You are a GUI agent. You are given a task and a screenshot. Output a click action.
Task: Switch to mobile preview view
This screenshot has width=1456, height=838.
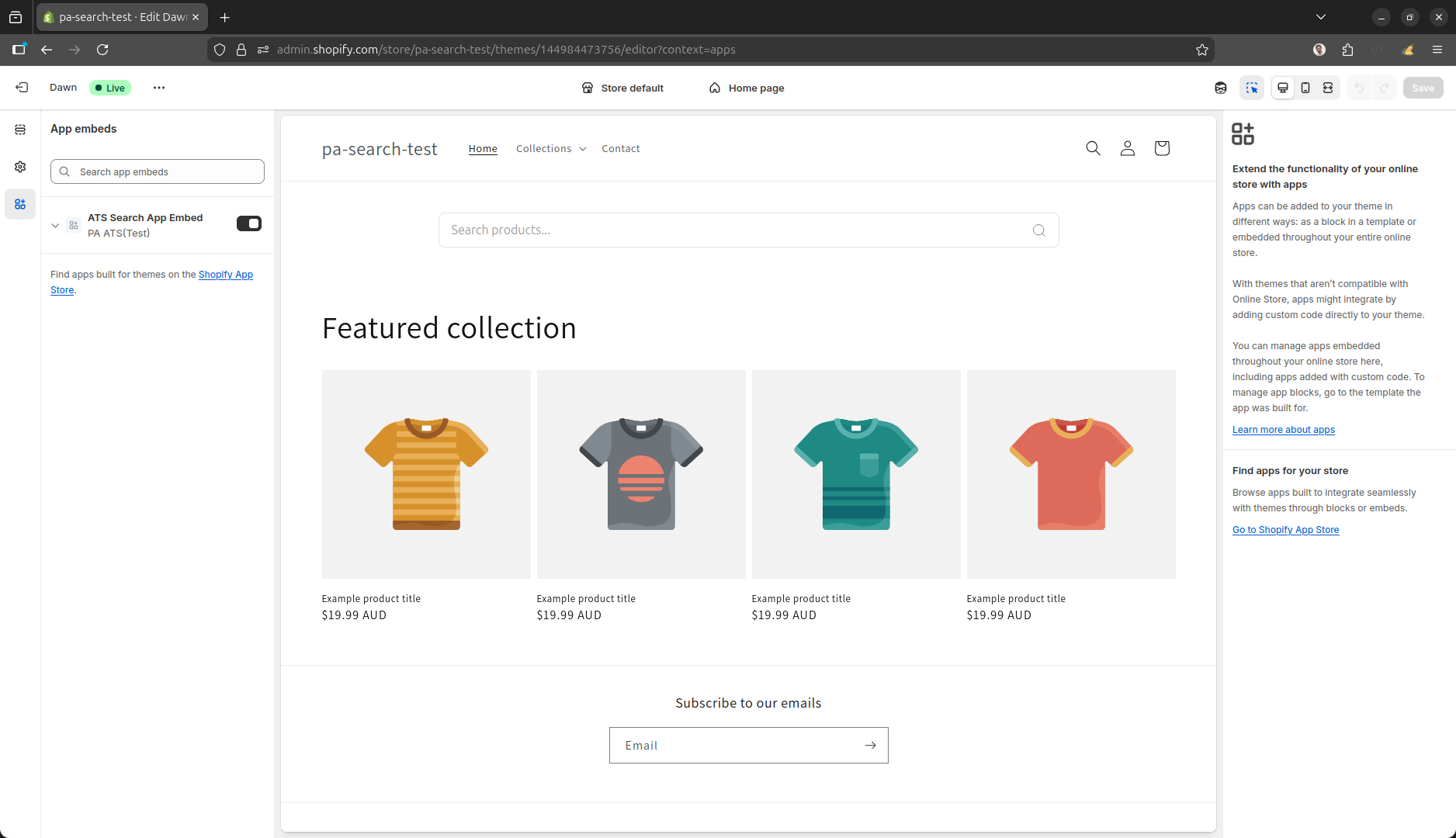point(1305,88)
